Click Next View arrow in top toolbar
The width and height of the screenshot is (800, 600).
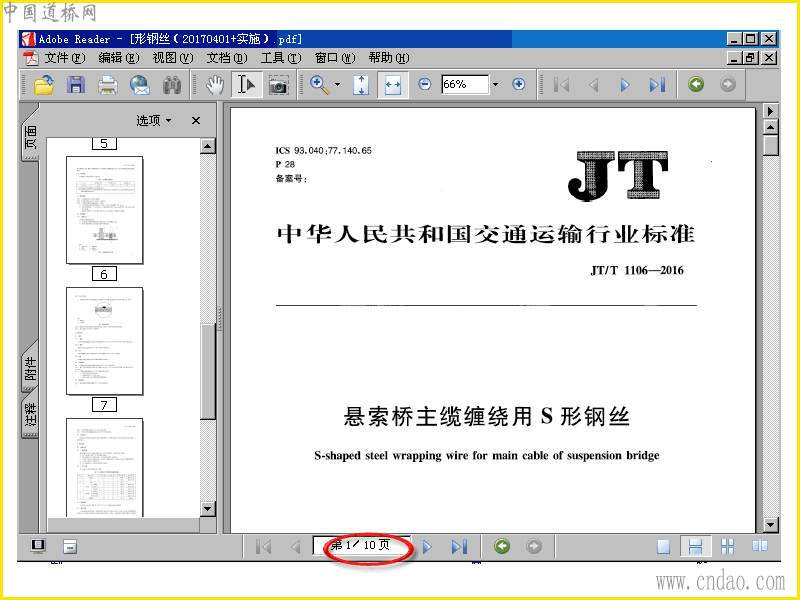[x=728, y=84]
